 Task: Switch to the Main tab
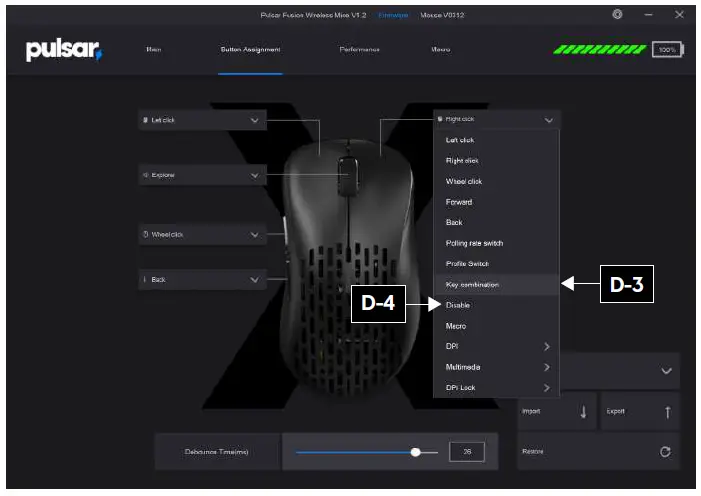154,49
